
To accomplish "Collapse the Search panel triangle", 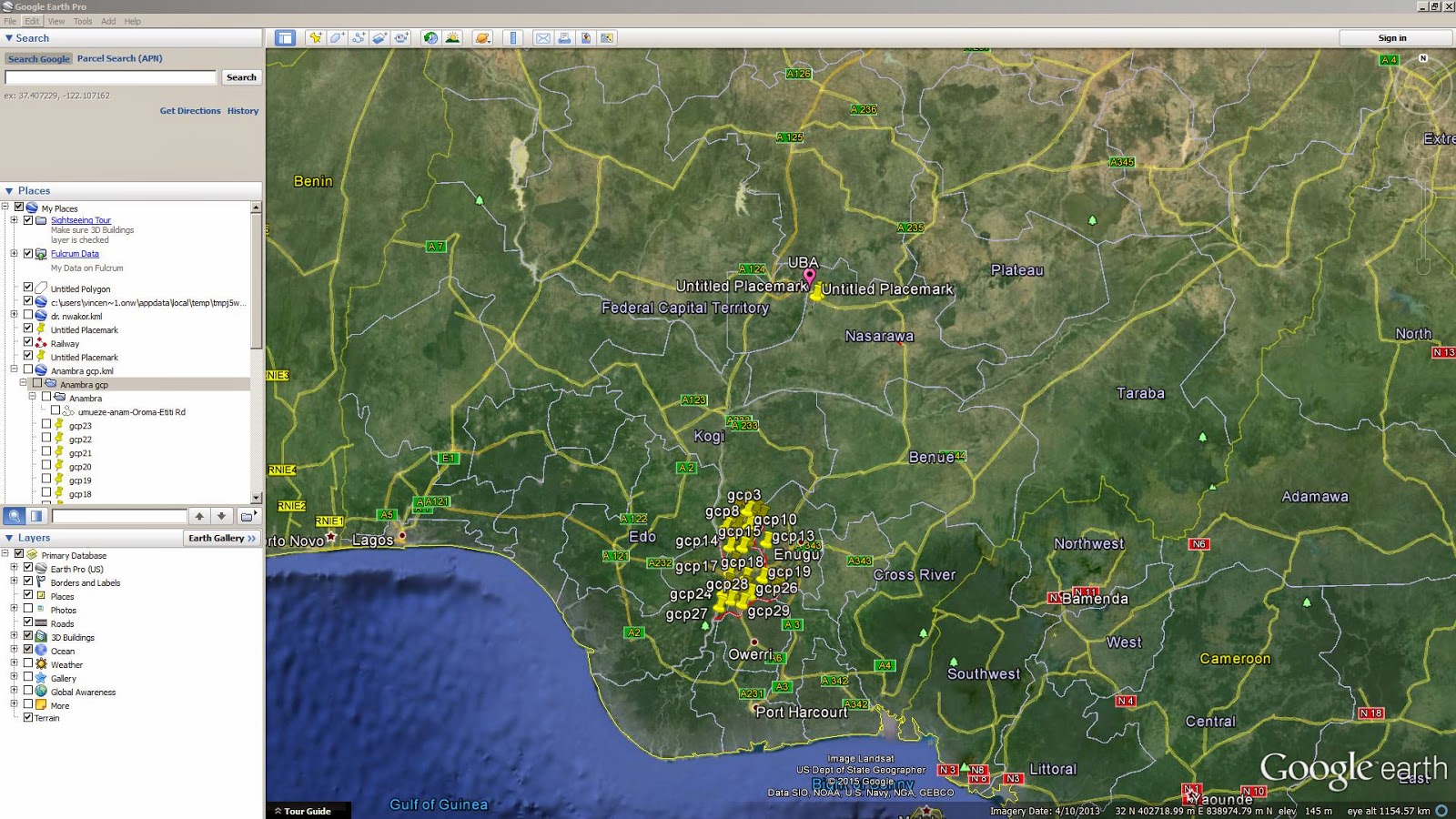I will [x=9, y=38].
